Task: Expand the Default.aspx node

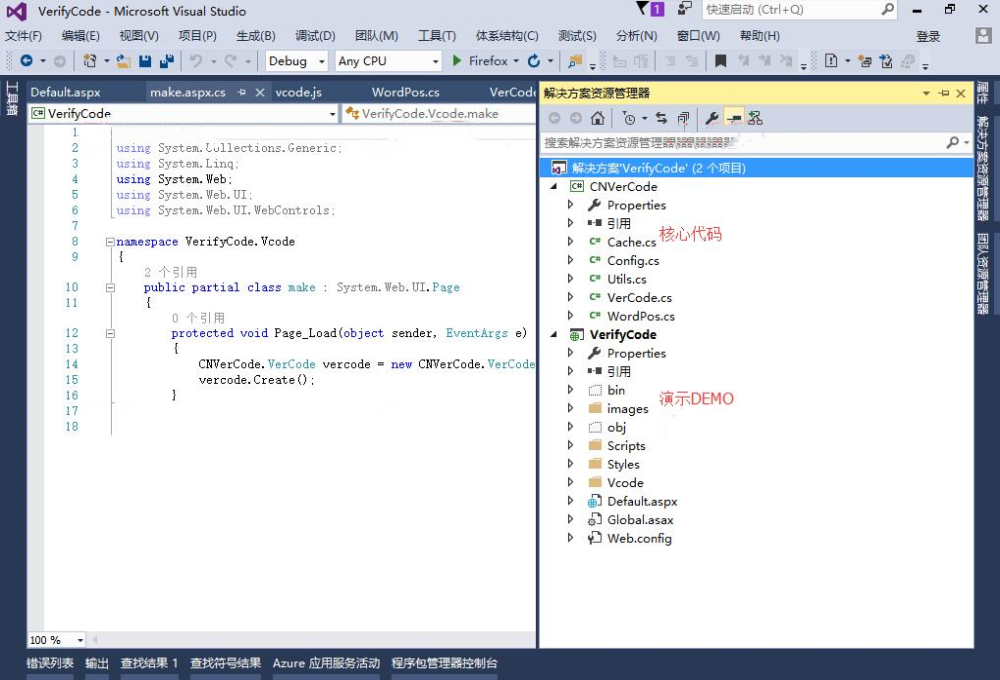Action: click(570, 501)
